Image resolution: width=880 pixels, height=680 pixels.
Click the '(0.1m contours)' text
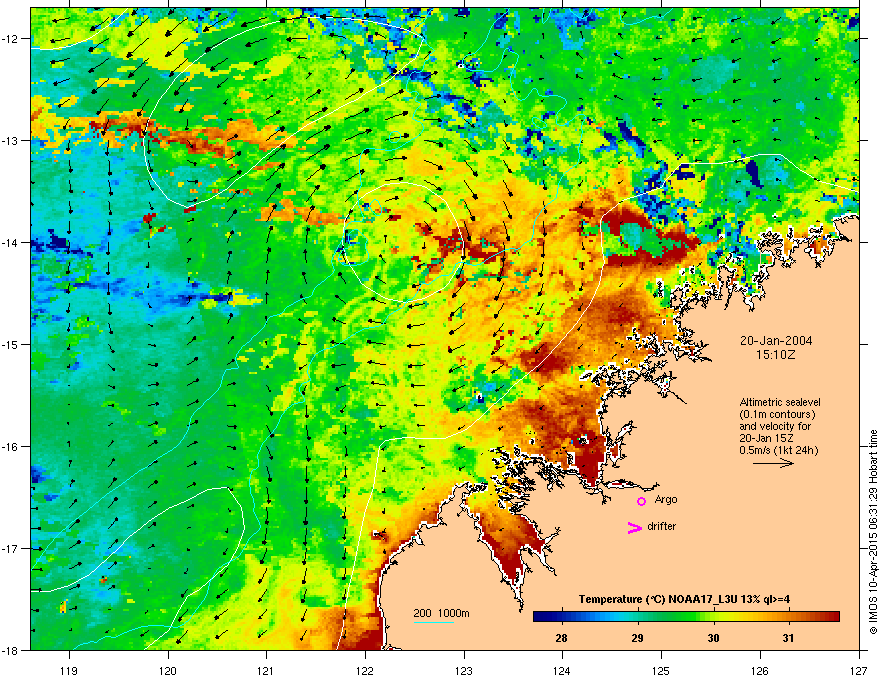777,415
